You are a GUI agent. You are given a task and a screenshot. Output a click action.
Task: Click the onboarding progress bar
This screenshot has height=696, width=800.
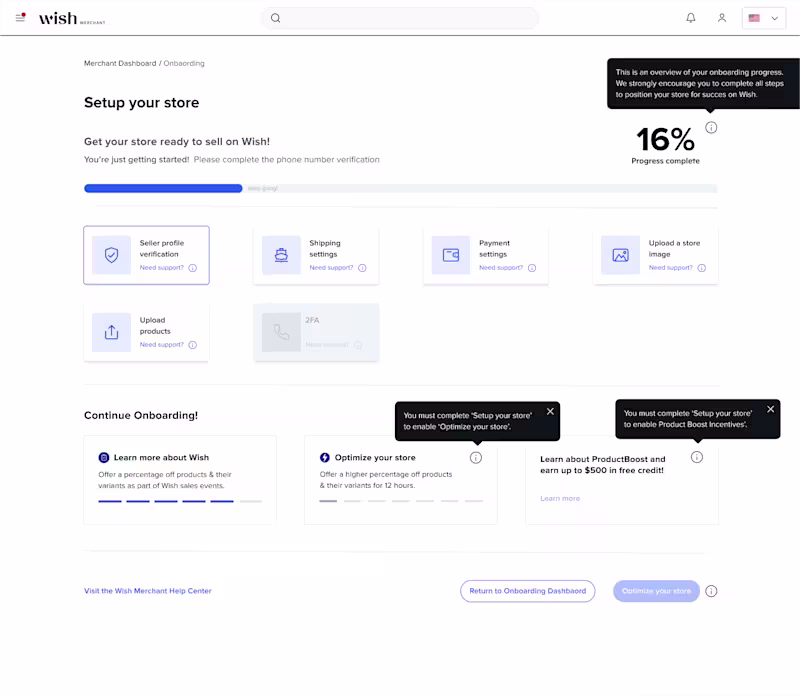tap(401, 188)
